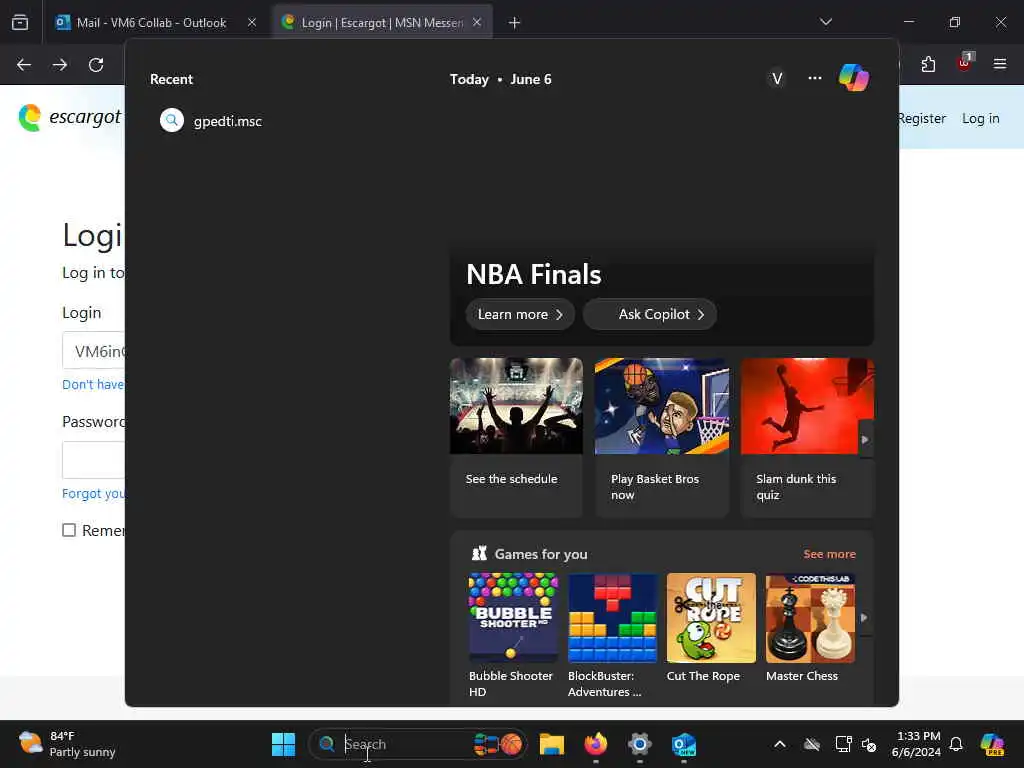The width and height of the screenshot is (1024, 768).
Task: Open the clock showing 1:33 PM
Action: tap(916, 744)
